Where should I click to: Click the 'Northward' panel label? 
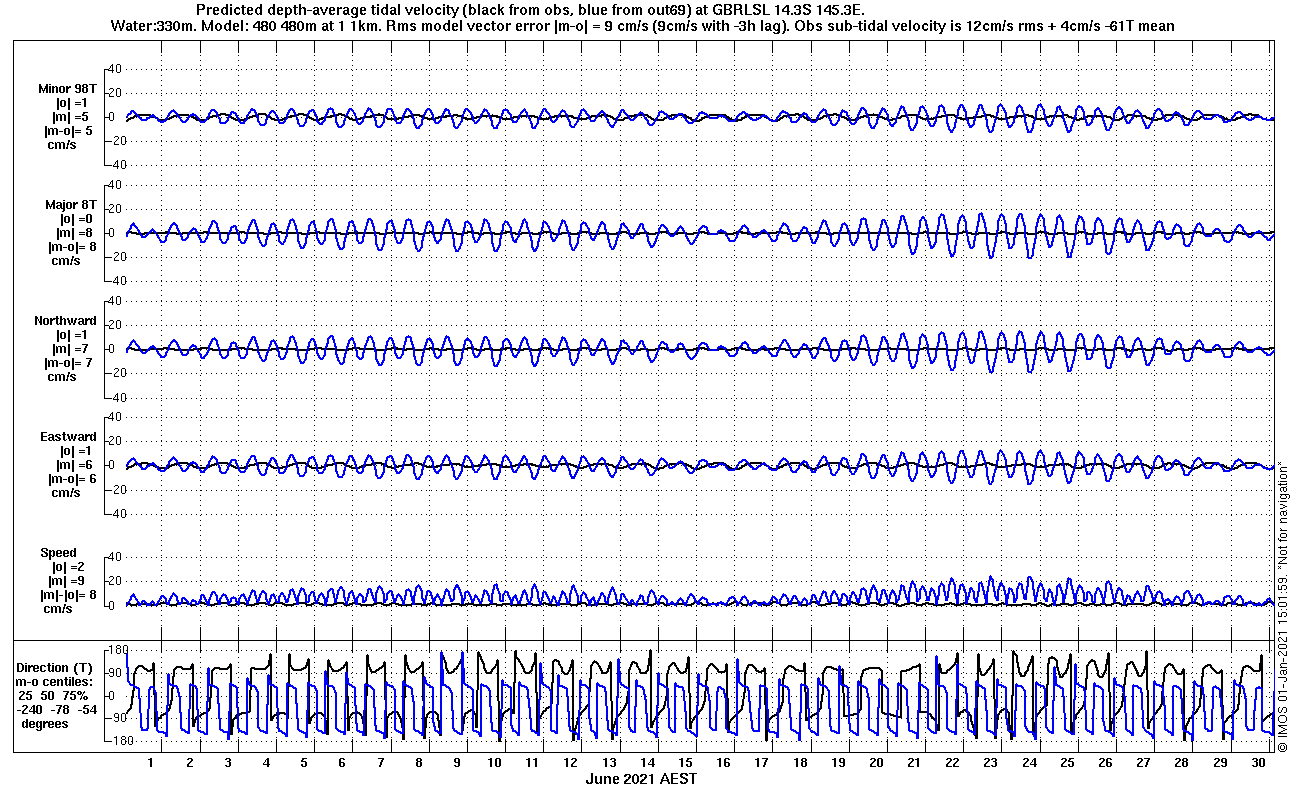tap(66, 320)
